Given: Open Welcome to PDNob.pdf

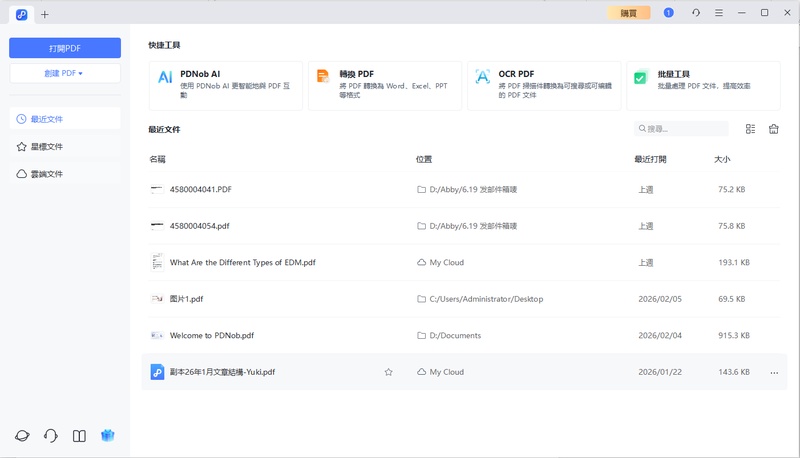Looking at the screenshot, I should (x=212, y=336).
